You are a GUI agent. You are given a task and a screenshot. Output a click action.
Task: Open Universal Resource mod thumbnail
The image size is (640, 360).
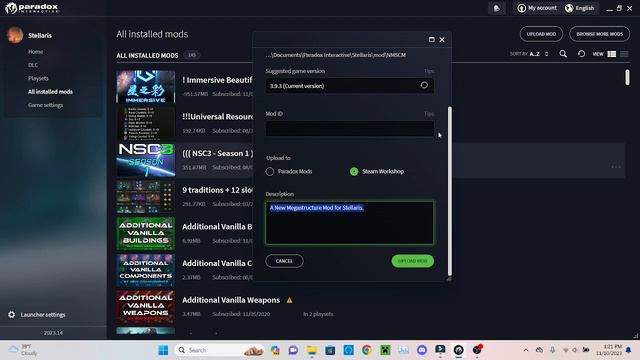[145, 123]
